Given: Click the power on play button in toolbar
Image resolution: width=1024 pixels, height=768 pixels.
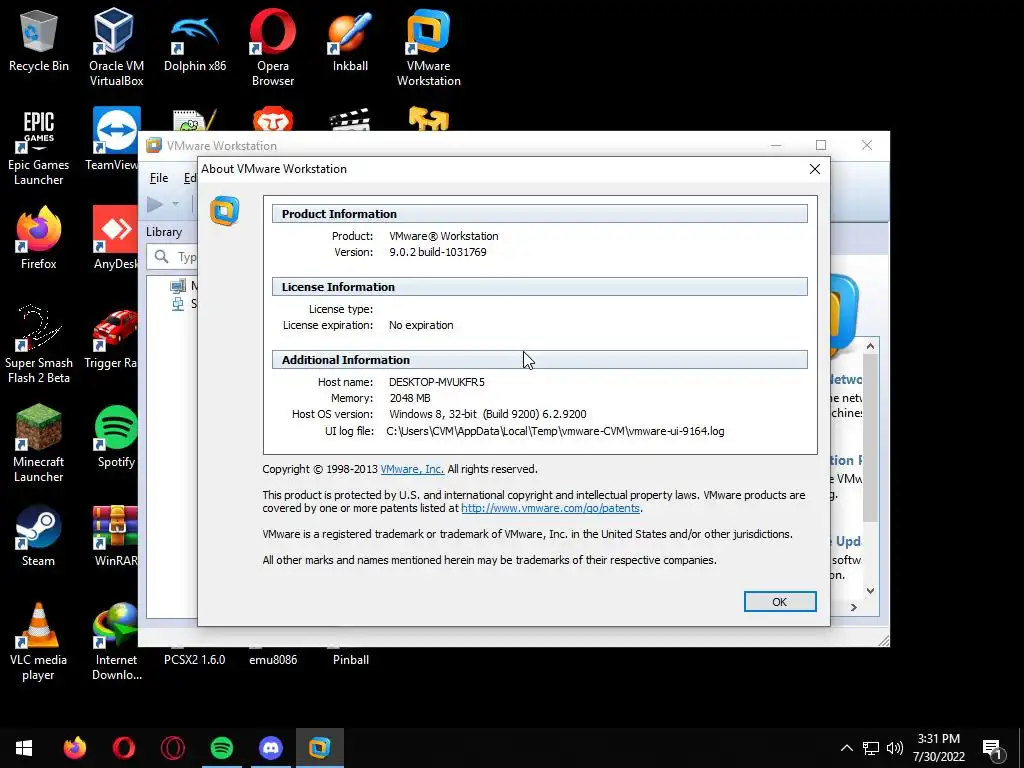Looking at the screenshot, I should 155,204.
